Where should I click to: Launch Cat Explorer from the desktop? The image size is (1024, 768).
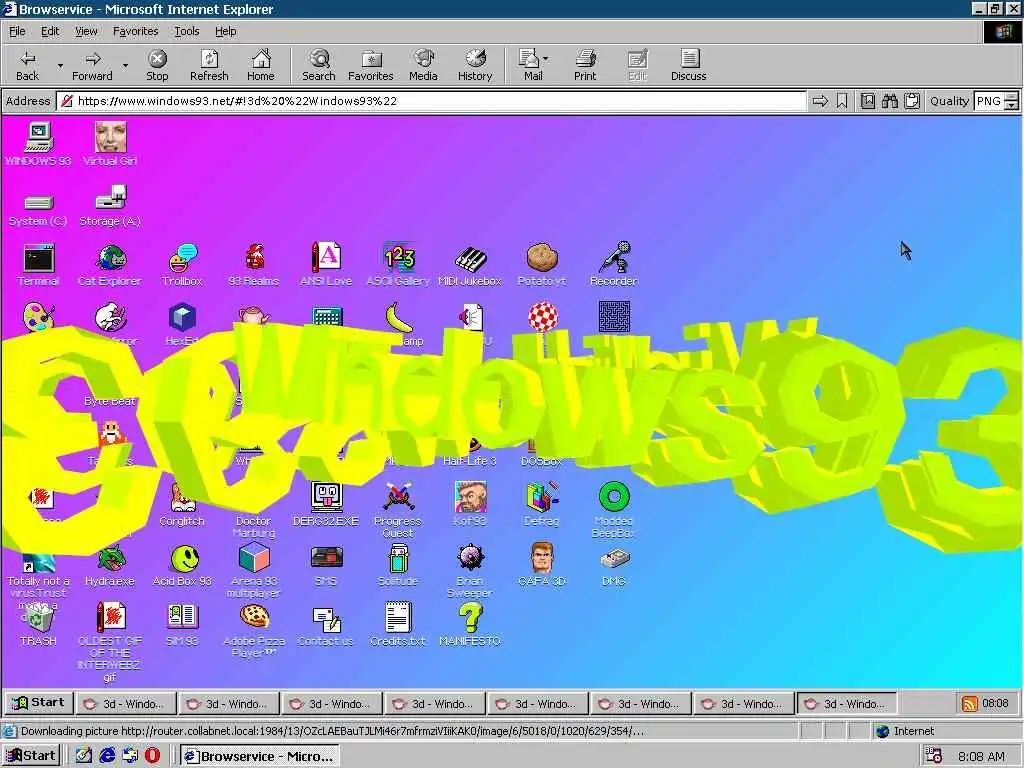(110, 264)
